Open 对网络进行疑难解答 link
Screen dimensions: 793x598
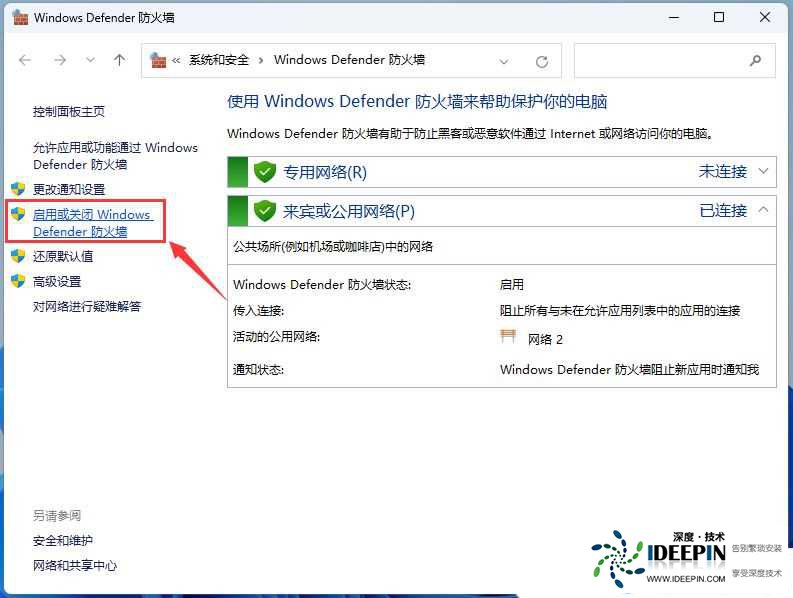click(x=87, y=306)
